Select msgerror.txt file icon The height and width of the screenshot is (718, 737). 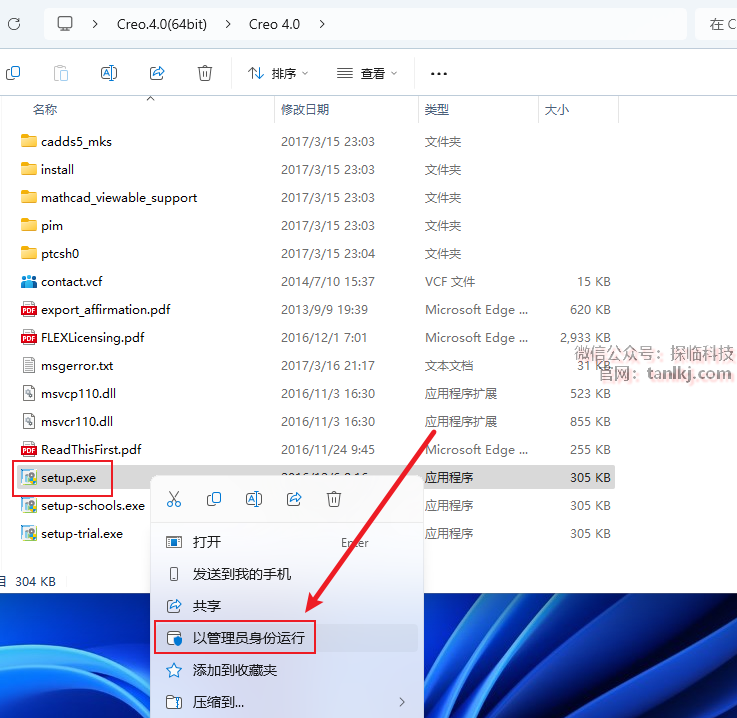(29, 365)
